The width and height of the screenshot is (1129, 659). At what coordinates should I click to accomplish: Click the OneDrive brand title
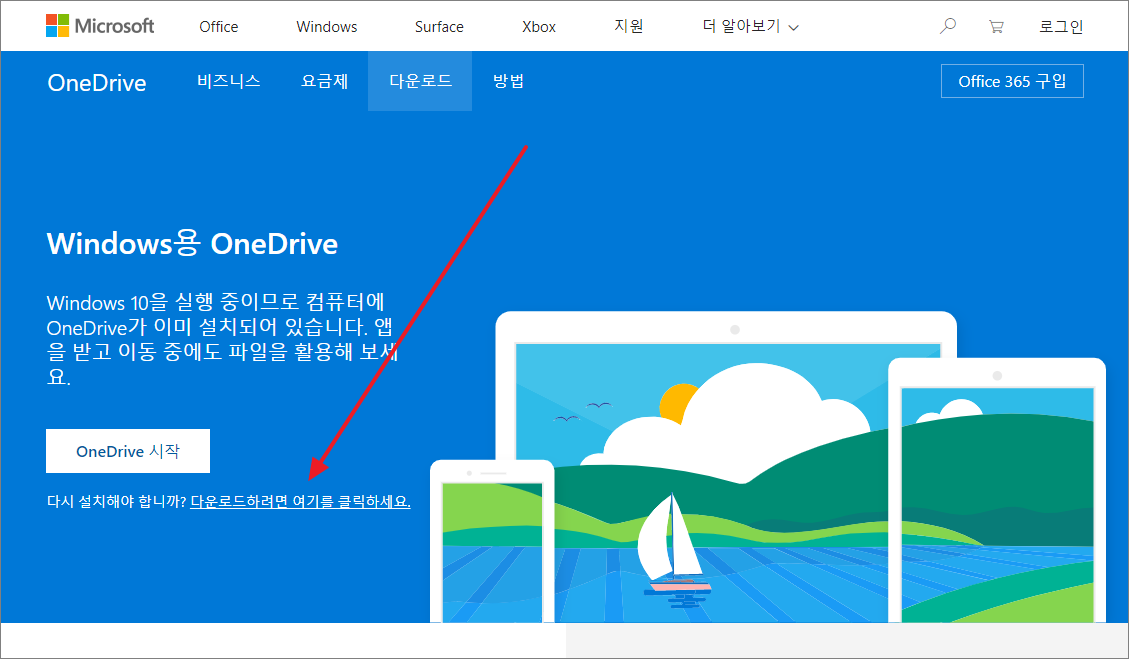click(x=97, y=83)
